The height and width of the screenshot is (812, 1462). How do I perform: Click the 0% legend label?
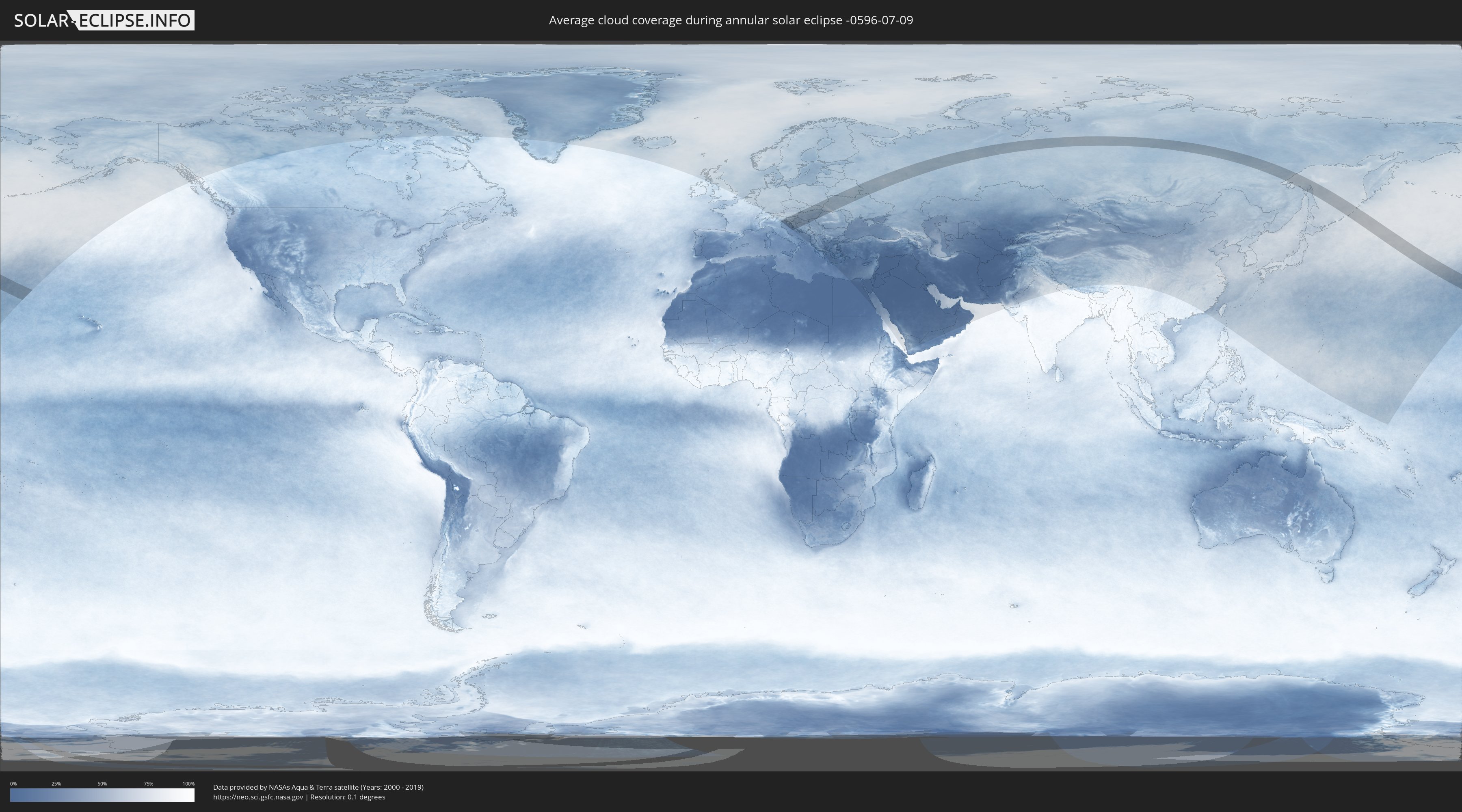point(14,784)
